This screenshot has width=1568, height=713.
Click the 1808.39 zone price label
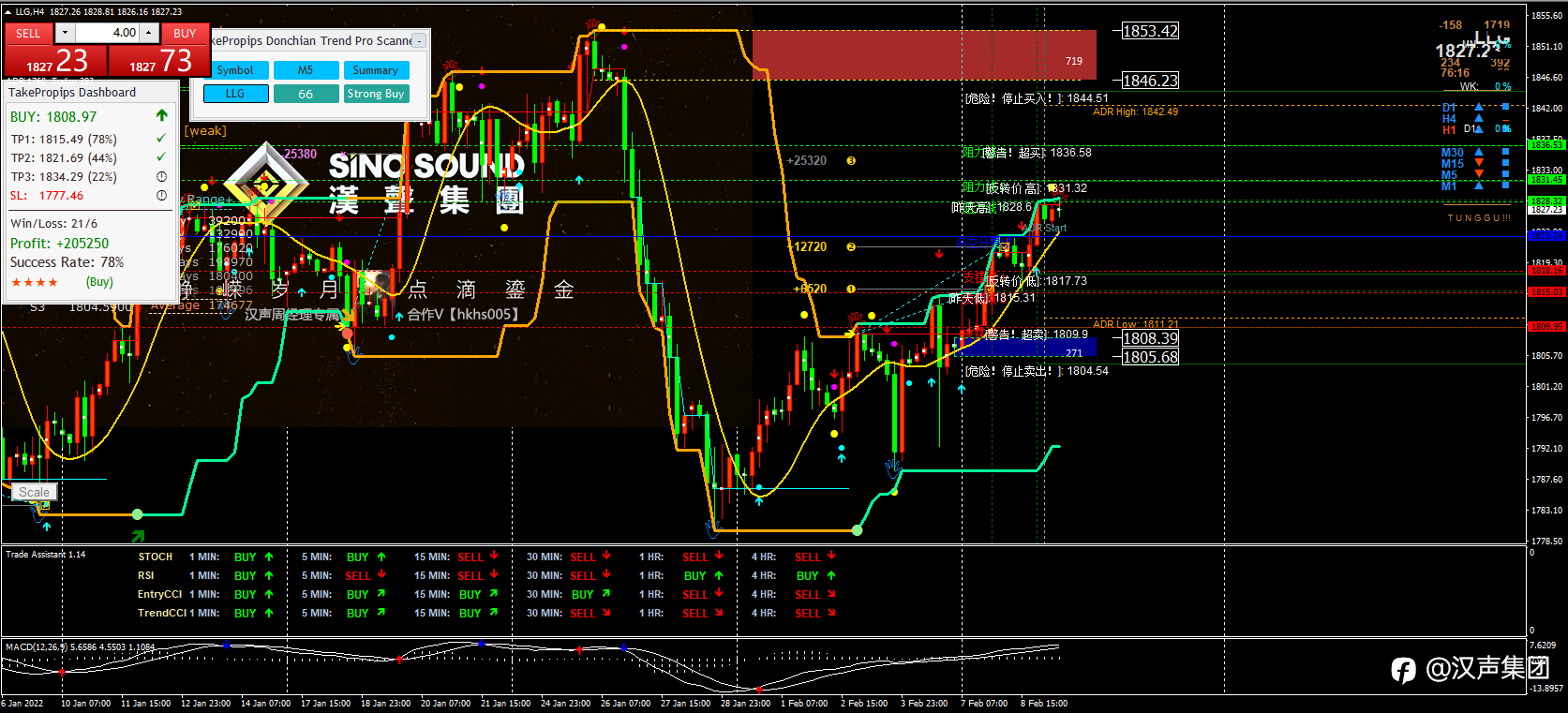pyautogui.click(x=1151, y=338)
